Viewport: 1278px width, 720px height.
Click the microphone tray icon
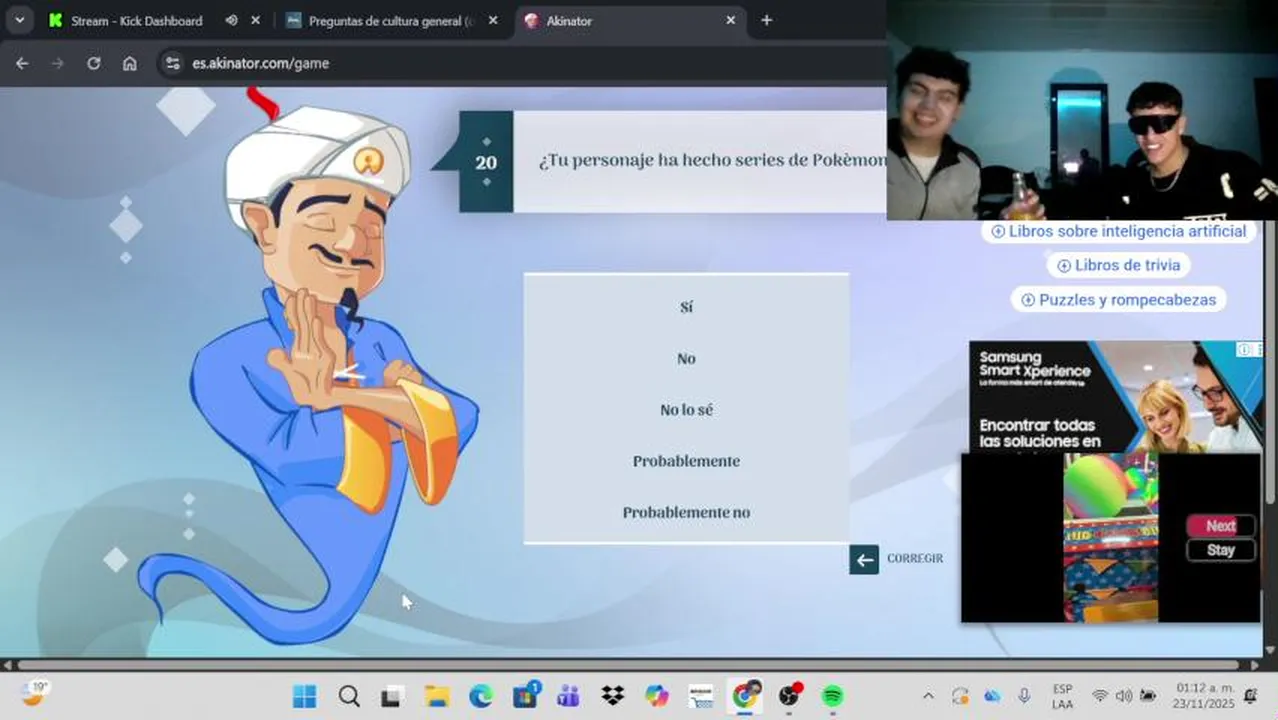coord(1024,696)
